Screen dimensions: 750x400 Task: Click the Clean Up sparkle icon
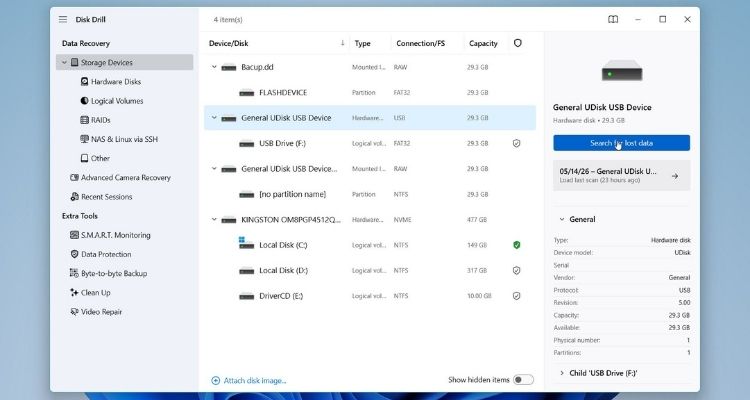click(x=74, y=292)
